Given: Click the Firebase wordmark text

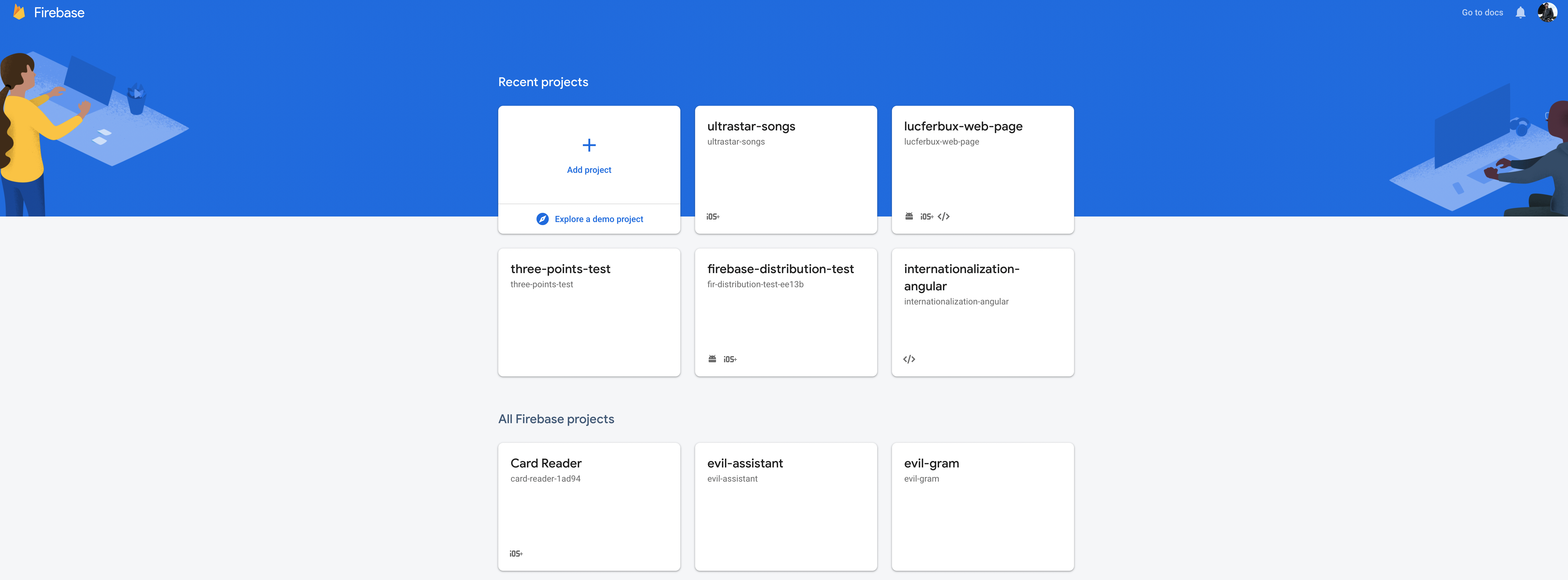Looking at the screenshot, I should point(59,13).
